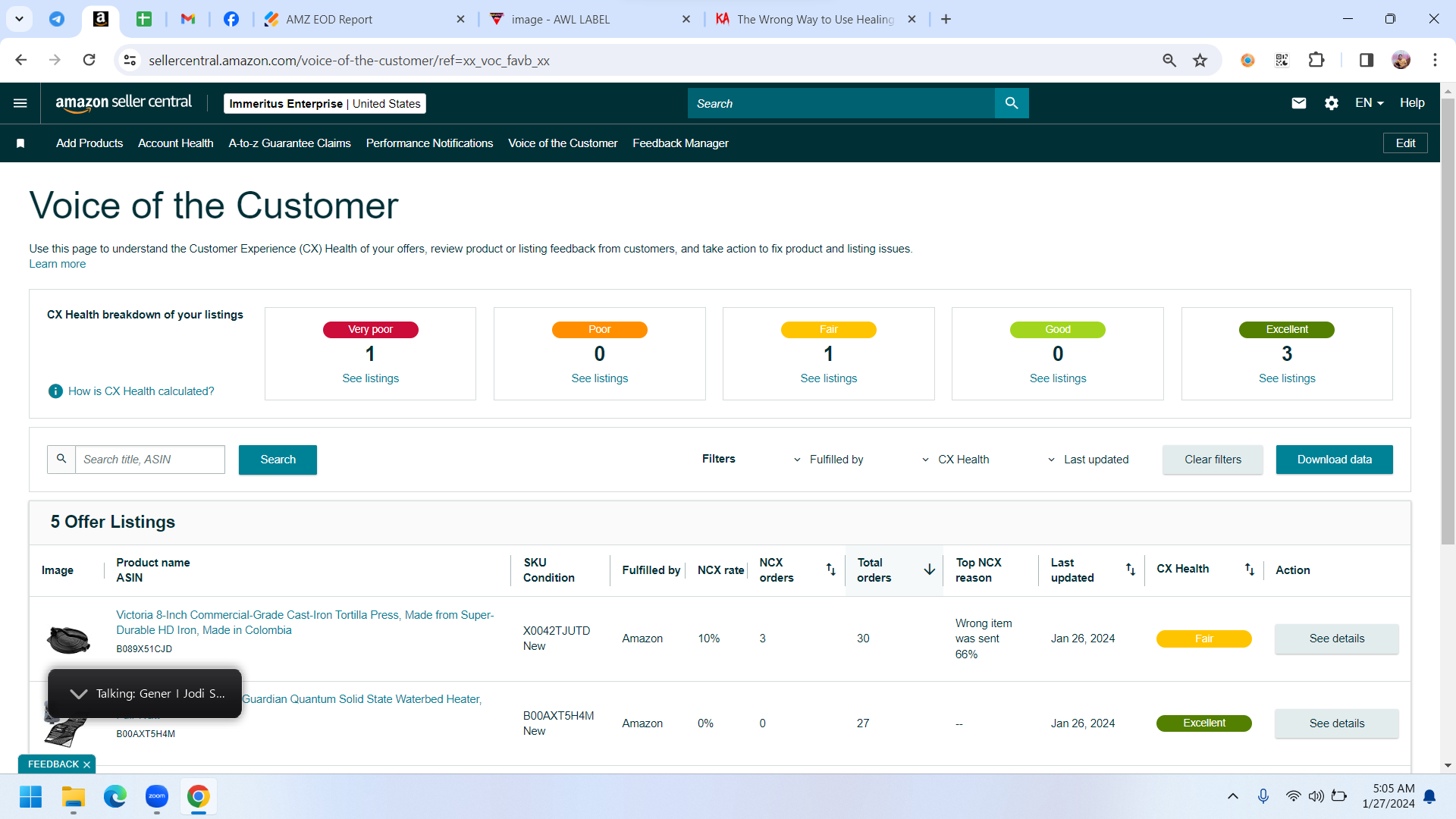Viewport: 1456px width, 819px height.
Task: Expand the Last updated filter dropdown
Action: 1088,460
